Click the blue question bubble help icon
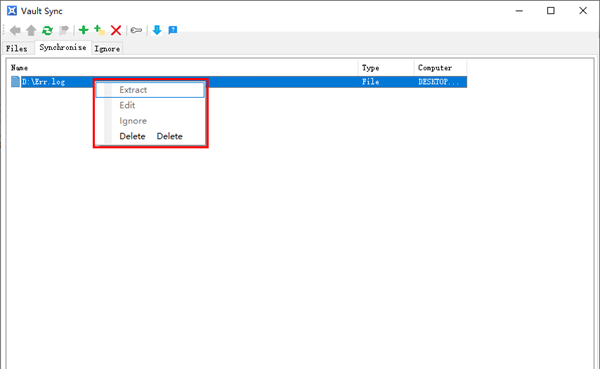Viewport: 600px width, 369px height. tap(173, 30)
